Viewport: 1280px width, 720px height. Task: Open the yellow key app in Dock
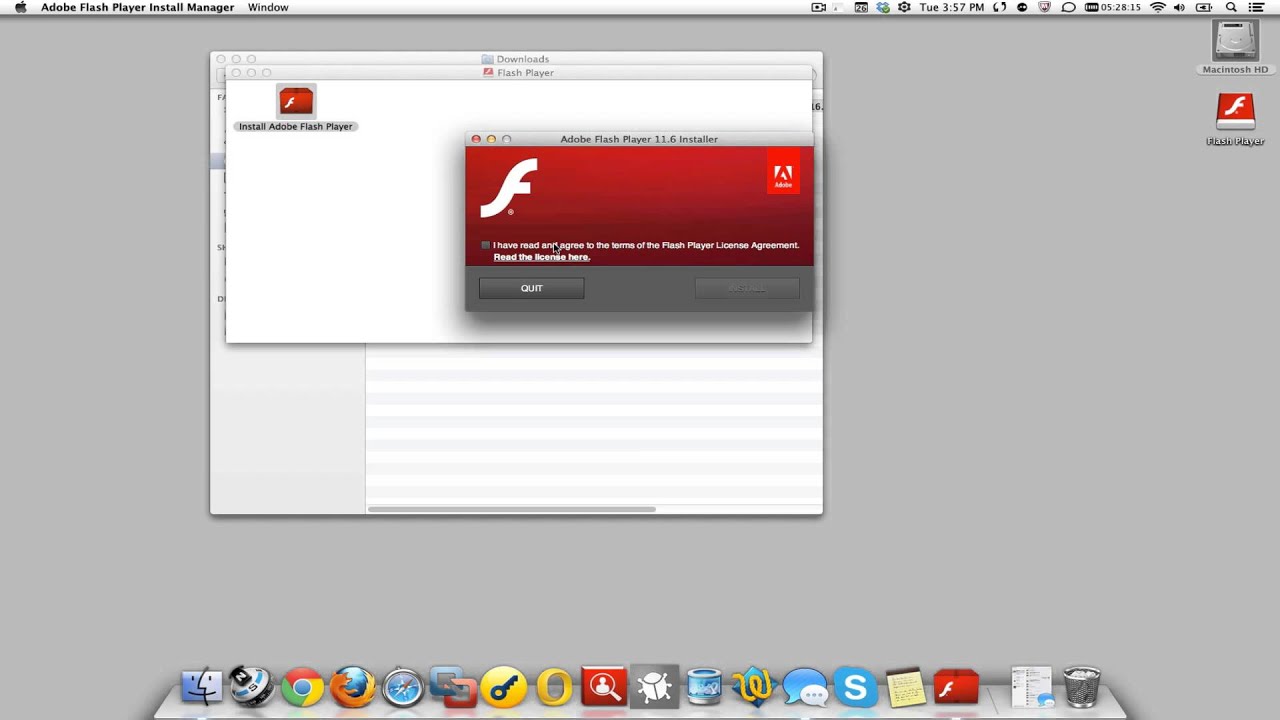503,687
